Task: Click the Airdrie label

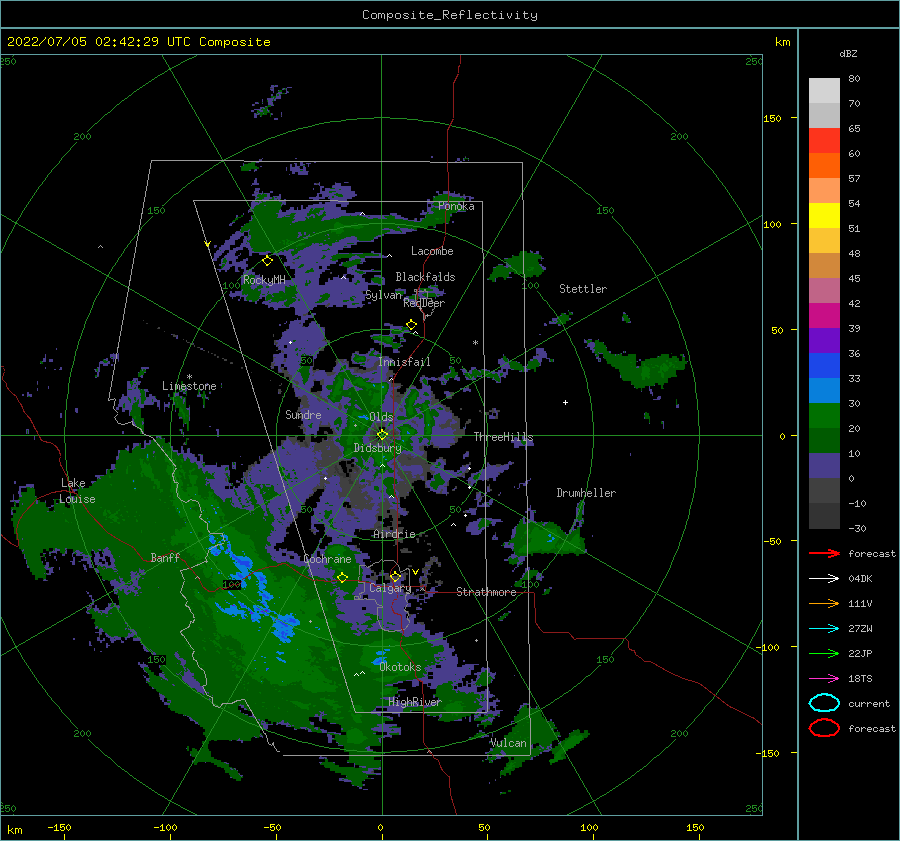Action: 394,534
